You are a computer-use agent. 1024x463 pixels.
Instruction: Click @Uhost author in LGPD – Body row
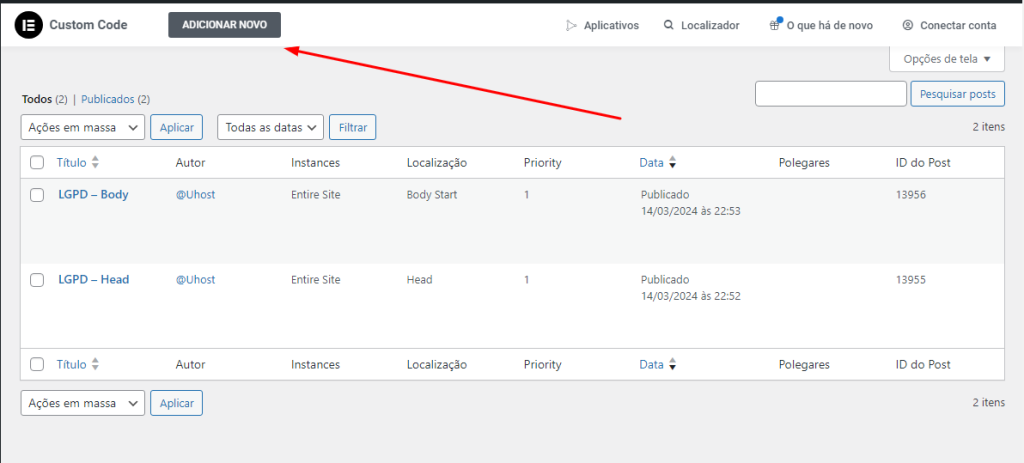click(x=195, y=195)
